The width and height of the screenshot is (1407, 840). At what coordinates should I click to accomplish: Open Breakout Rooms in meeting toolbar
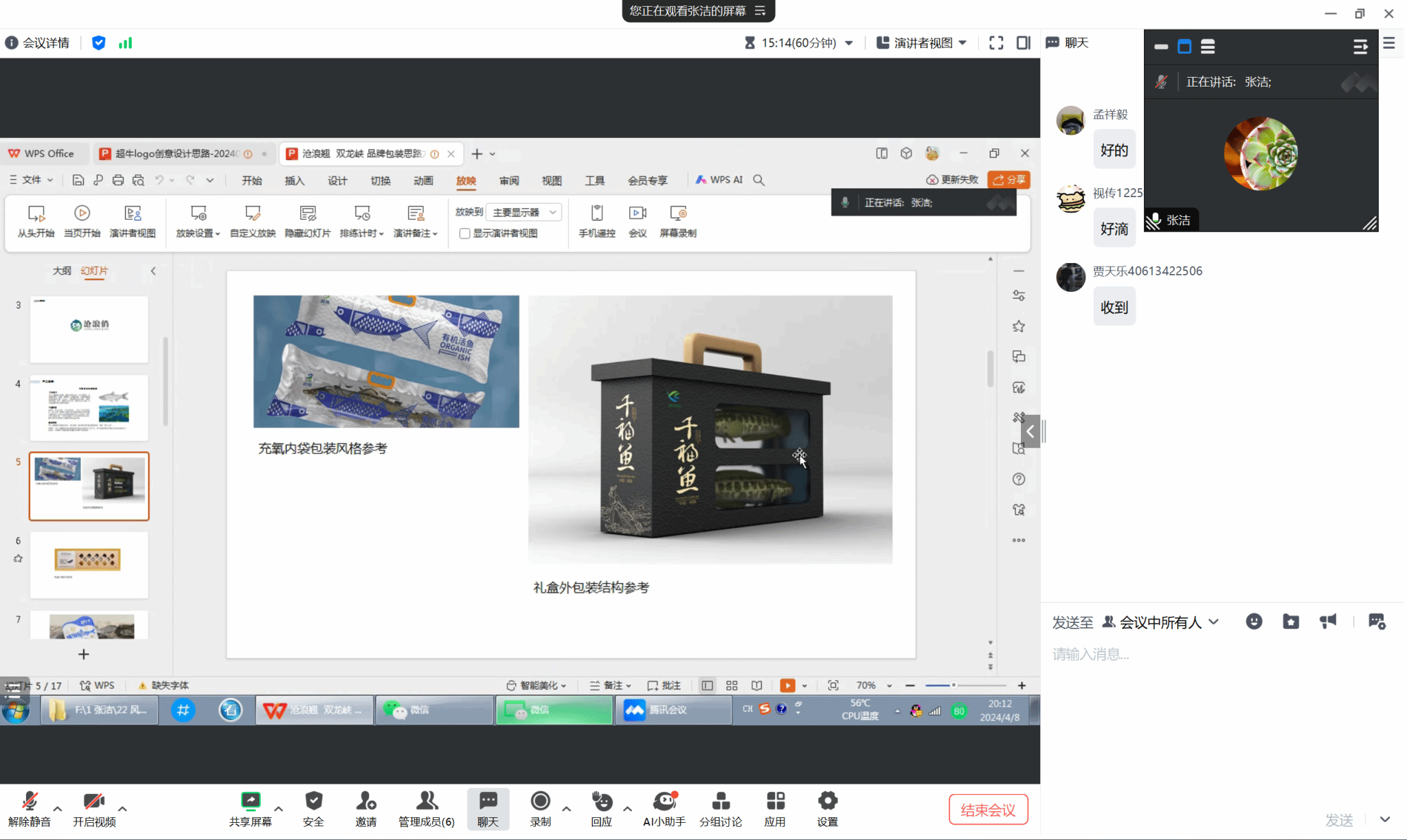pyautogui.click(x=720, y=808)
